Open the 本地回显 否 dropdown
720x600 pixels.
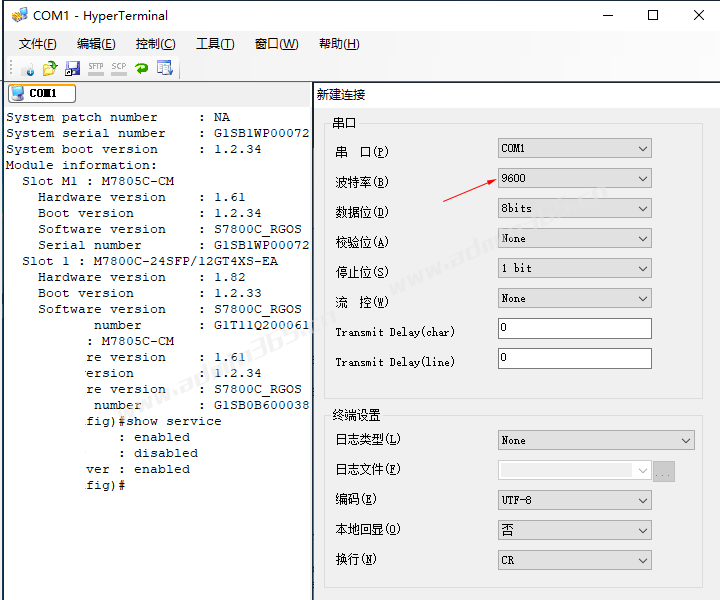(574, 530)
